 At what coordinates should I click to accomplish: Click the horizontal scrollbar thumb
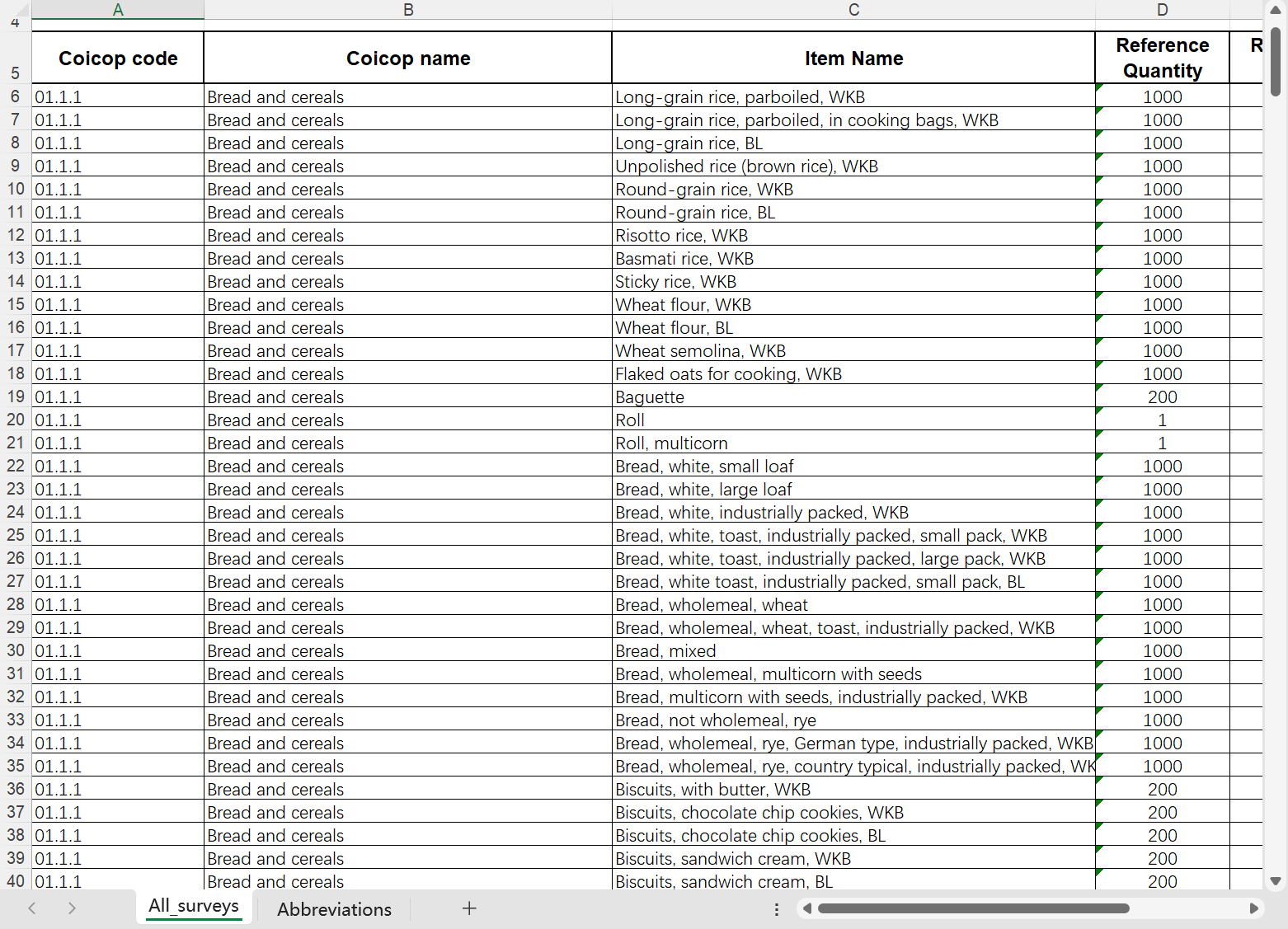click(x=974, y=908)
